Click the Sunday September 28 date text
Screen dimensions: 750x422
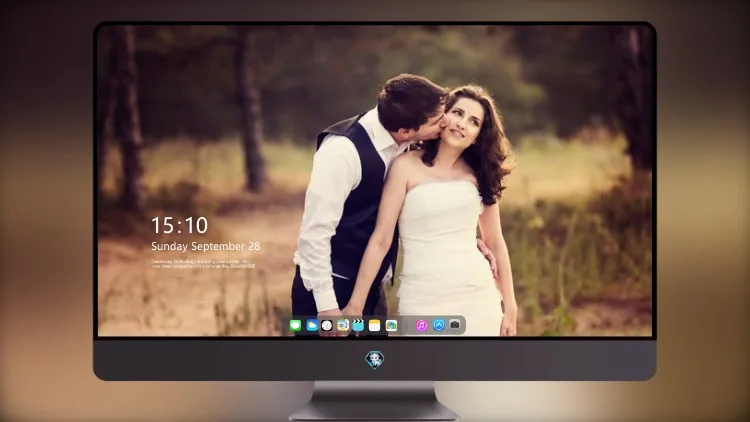click(206, 246)
